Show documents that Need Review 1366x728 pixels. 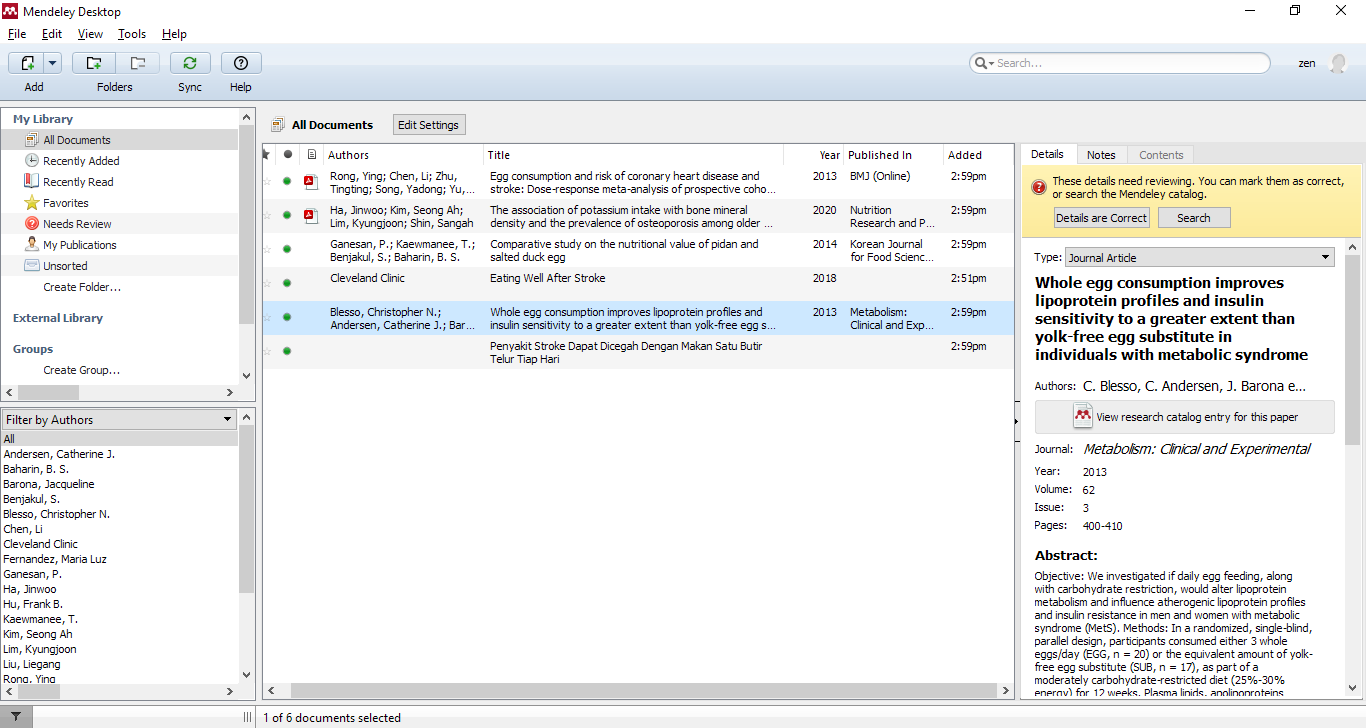click(x=77, y=224)
